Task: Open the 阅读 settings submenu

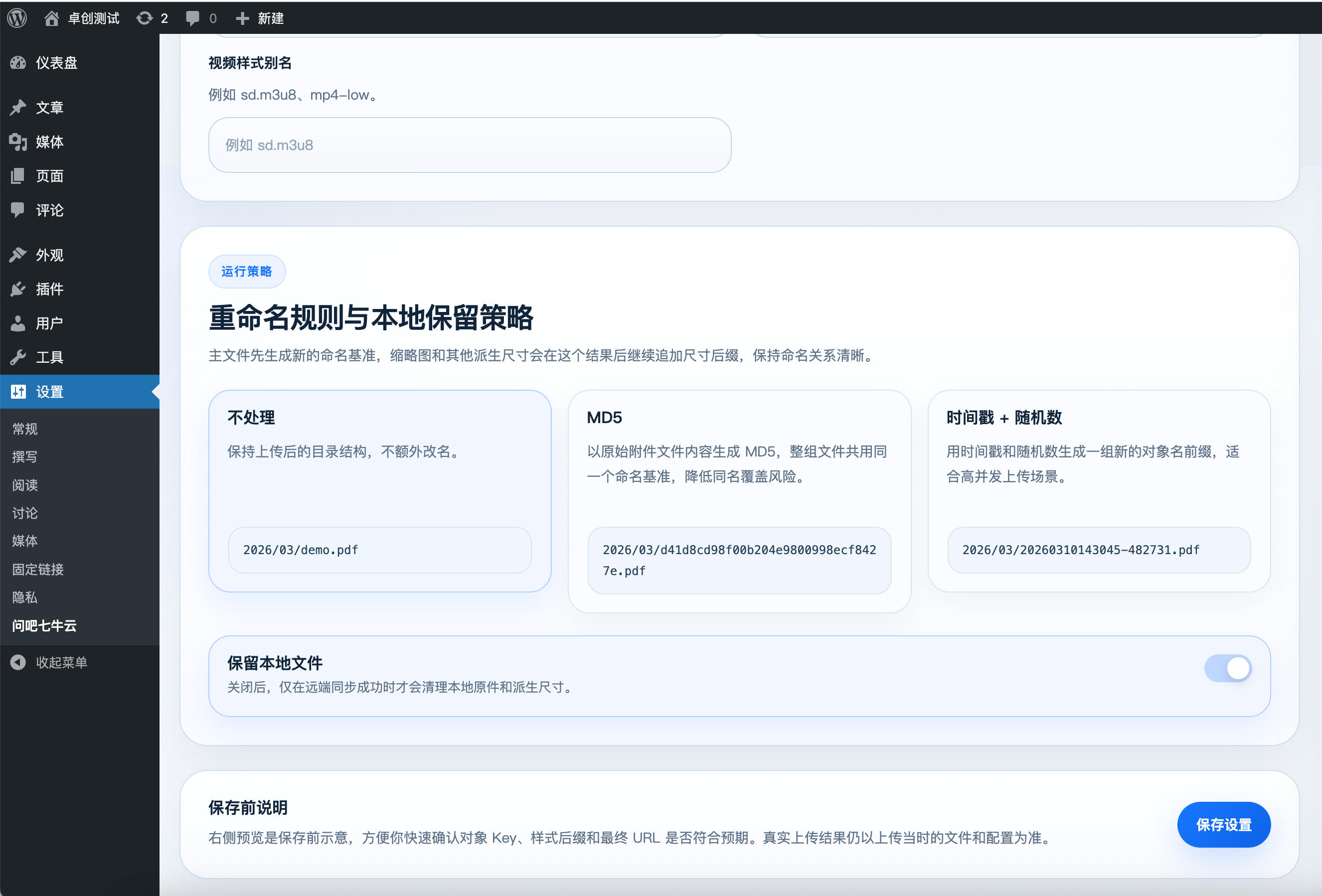Action: pos(25,485)
